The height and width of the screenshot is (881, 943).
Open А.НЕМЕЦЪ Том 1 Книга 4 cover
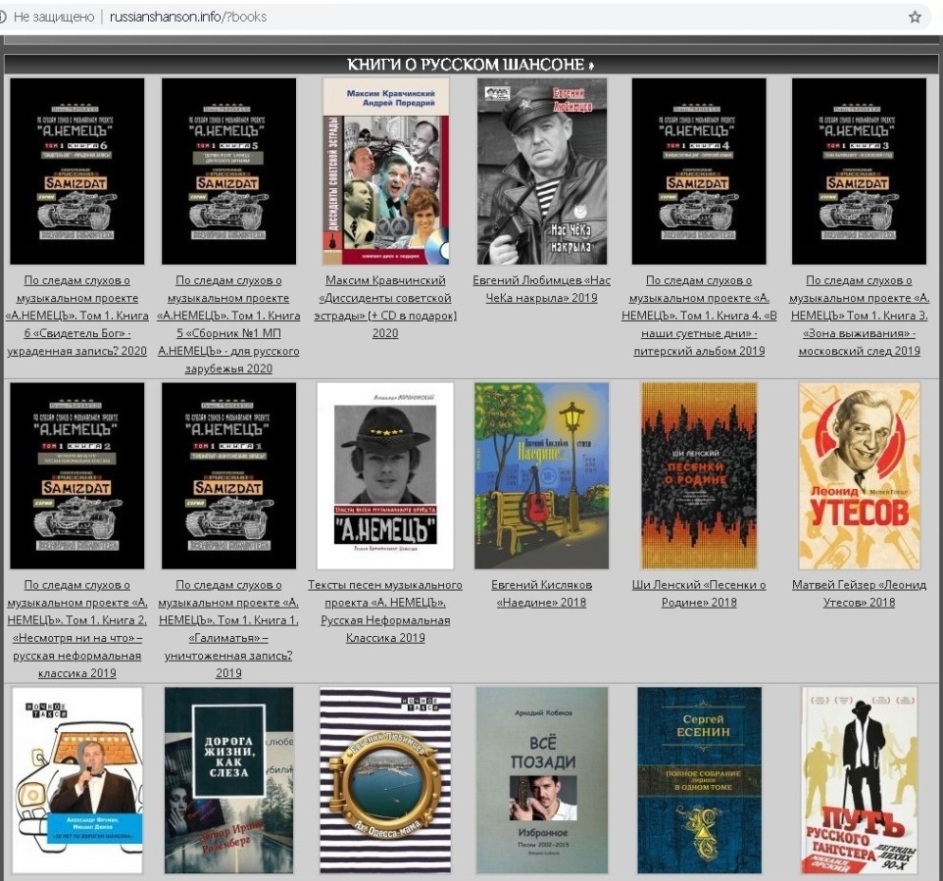click(x=699, y=171)
